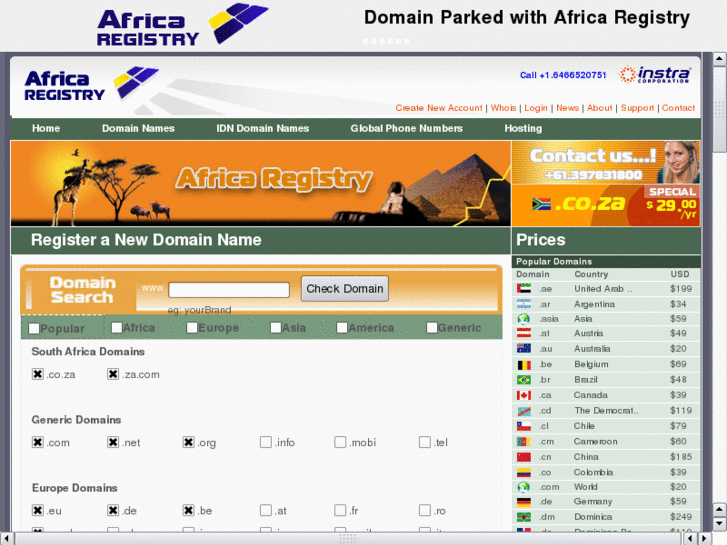Screen dimensions: 727x545
Task: Click the Check Domain button
Action: point(344,289)
